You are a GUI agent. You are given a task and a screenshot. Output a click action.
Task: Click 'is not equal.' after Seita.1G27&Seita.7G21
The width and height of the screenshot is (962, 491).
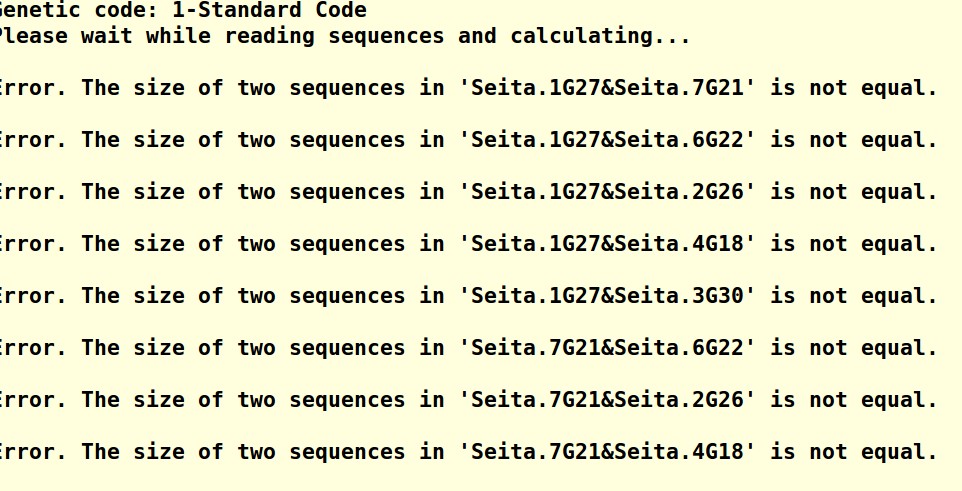tap(855, 87)
